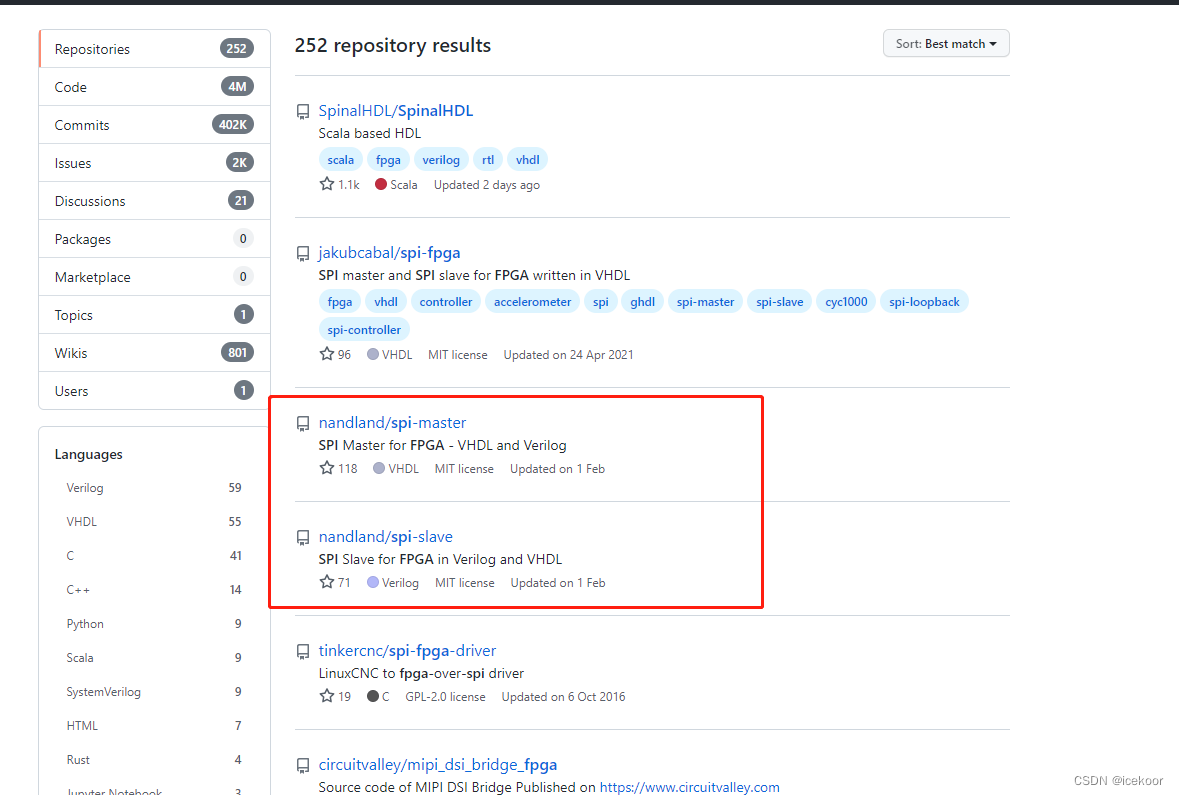The height and width of the screenshot is (795, 1179).
Task: Click star icon showing 1.1k stars
Action: coord(326,184)
